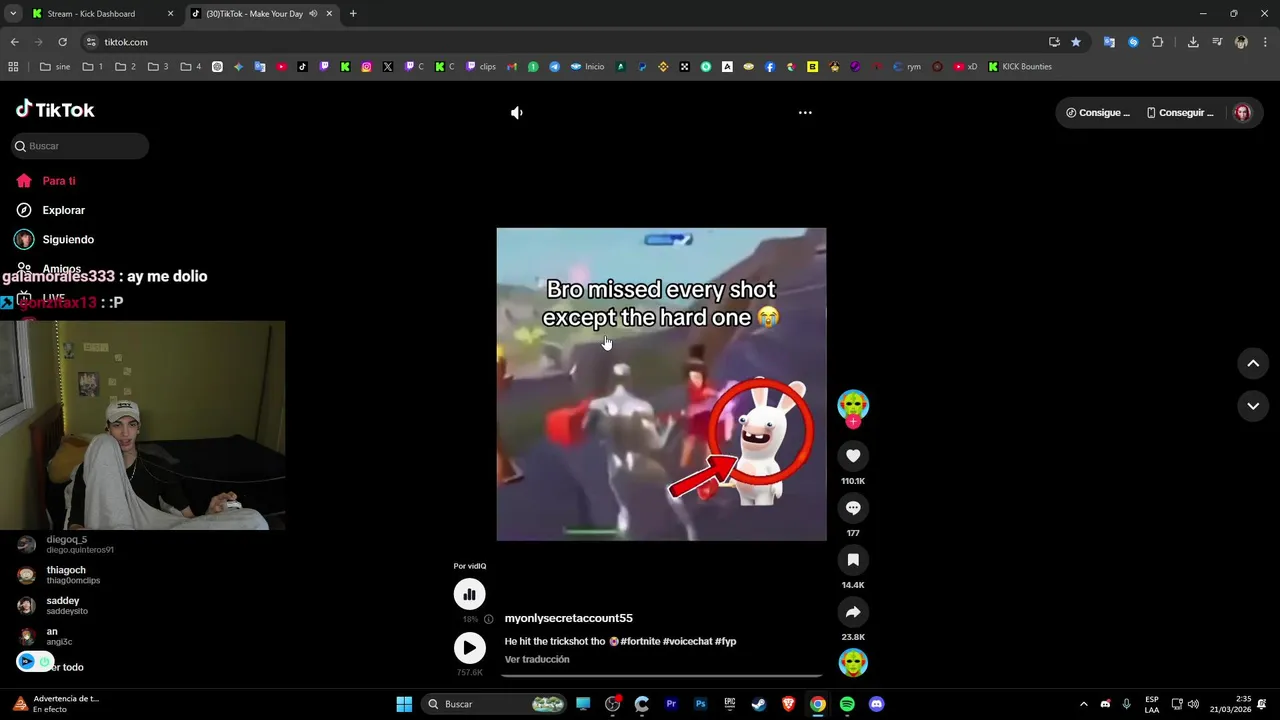Open Discord from the taskbar
The image size is (1280, 720).
point(877,704)
